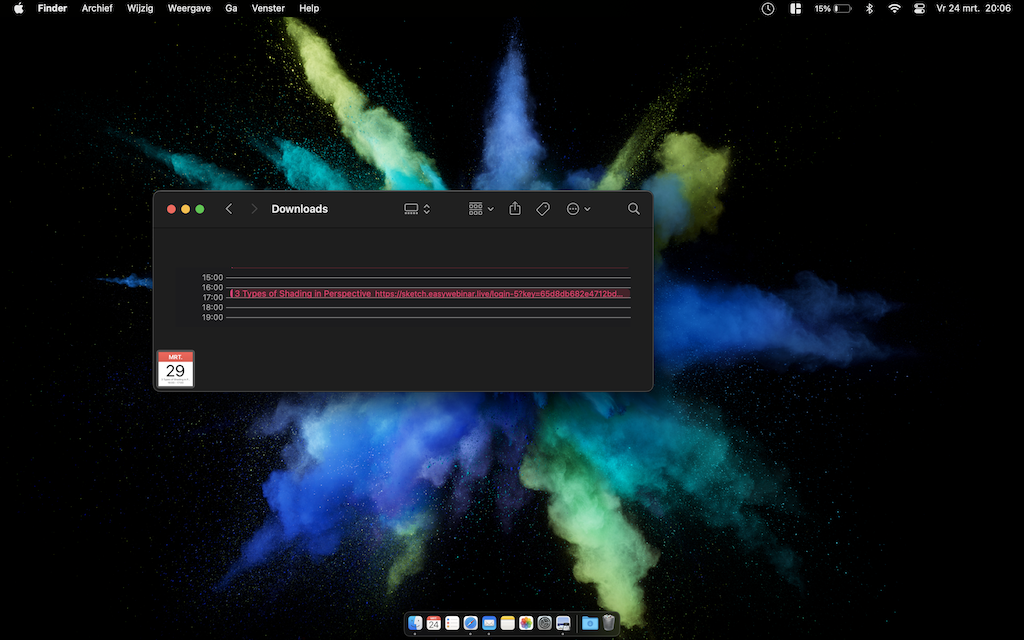Click the Downloads window title

300,209
